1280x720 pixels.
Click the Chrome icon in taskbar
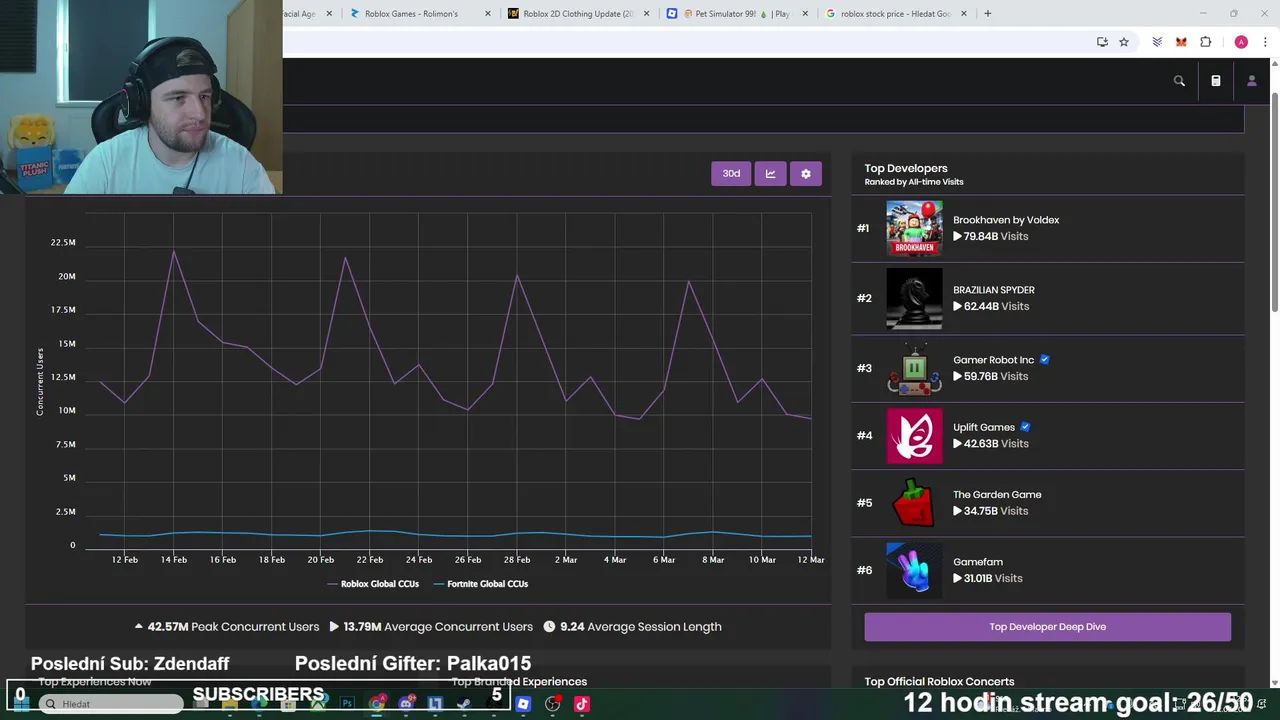point(377,704)
